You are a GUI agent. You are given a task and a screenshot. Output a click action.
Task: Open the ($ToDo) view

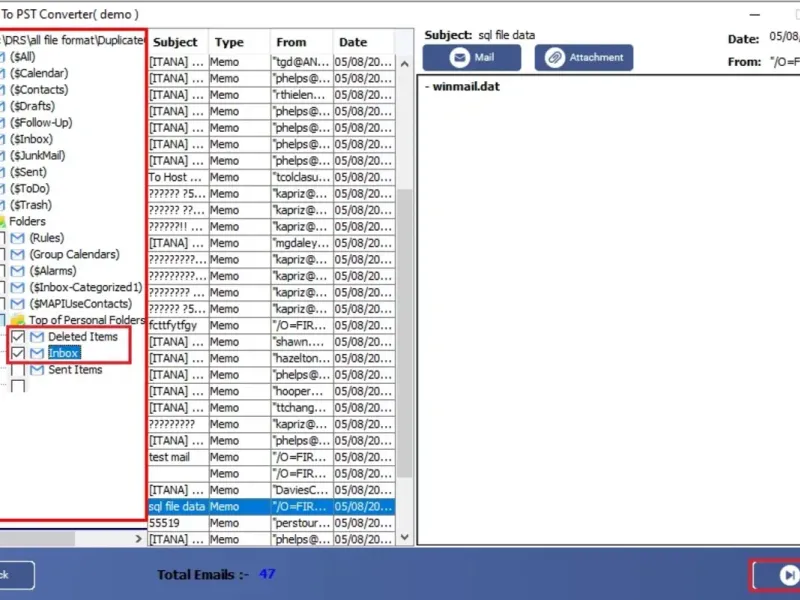click(x=30, y=188)
